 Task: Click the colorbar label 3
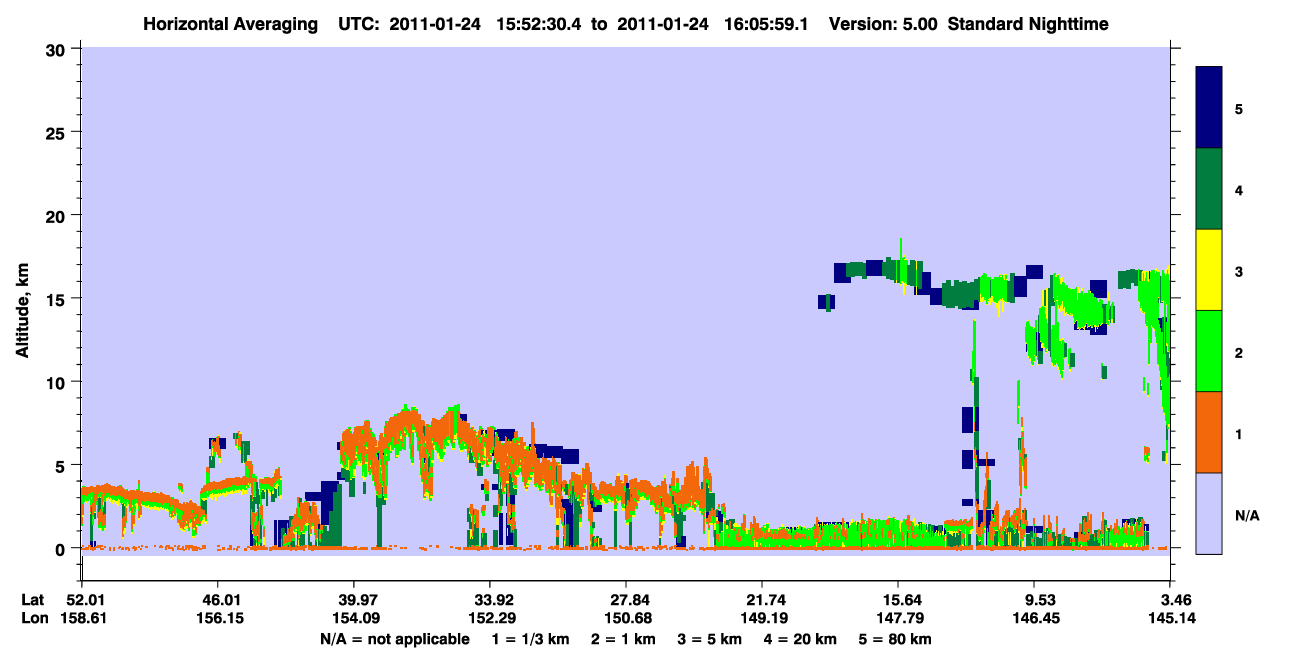1239,270
